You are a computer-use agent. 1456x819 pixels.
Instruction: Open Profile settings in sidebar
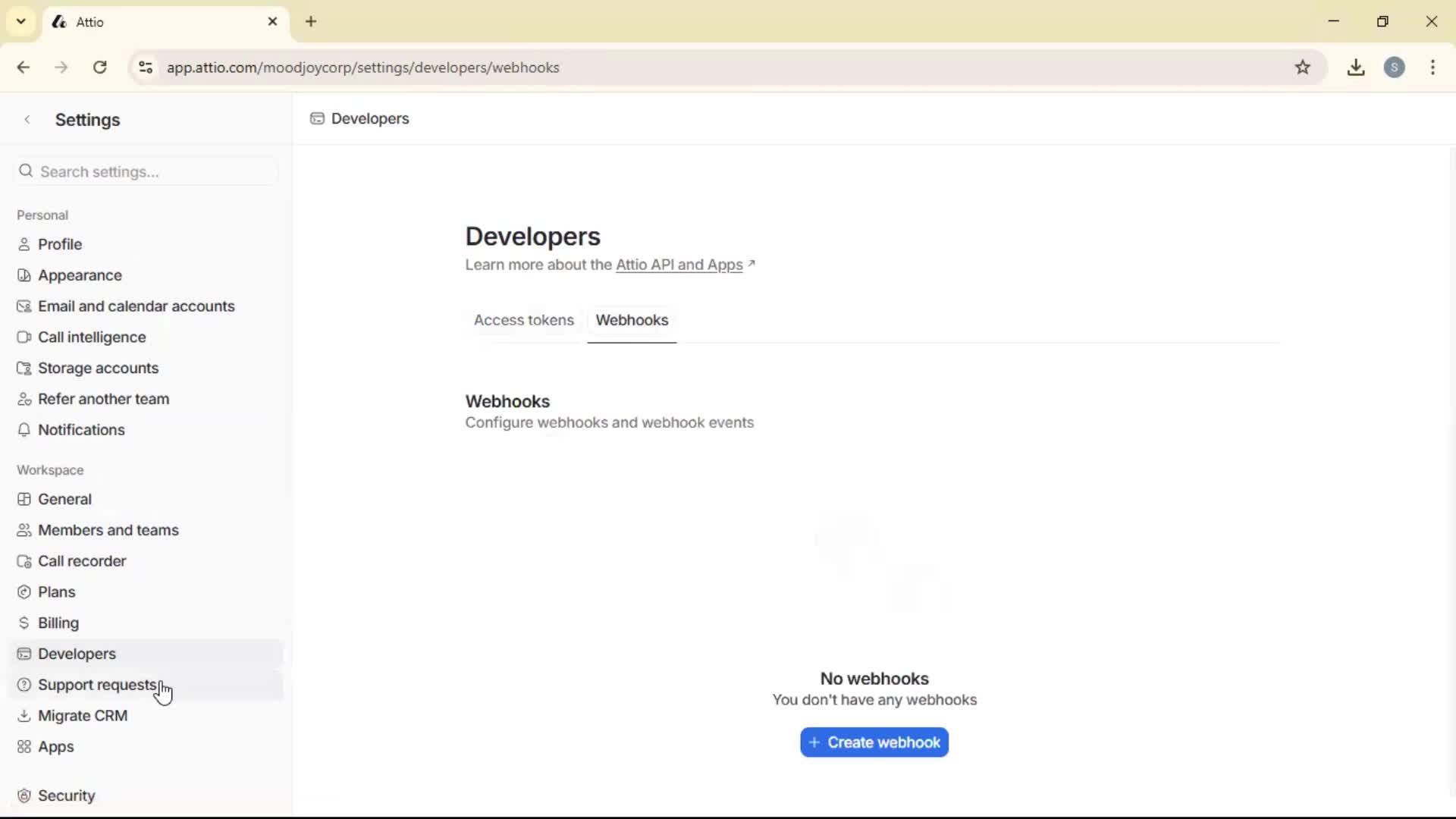point(60,243)
